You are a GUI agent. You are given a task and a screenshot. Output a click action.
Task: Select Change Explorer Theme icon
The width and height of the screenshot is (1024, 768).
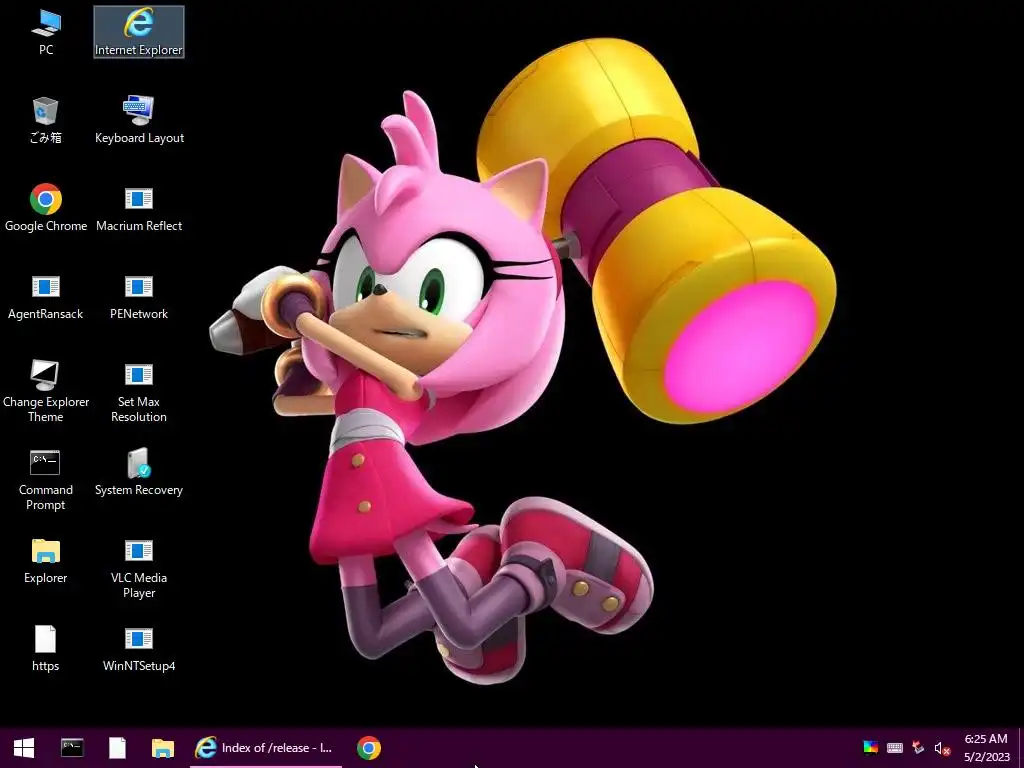click(x=46, y=391)
